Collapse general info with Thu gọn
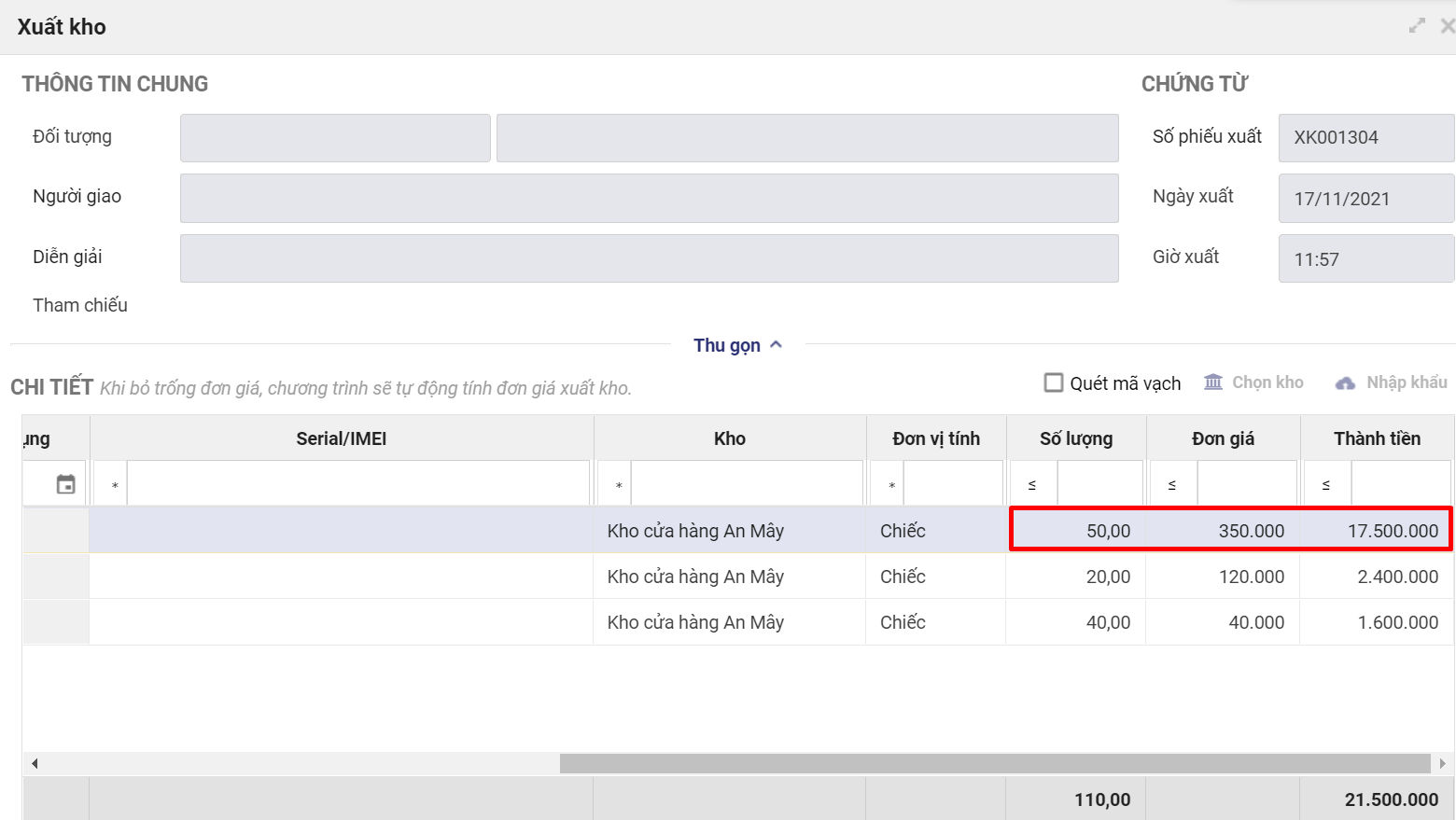This screenshot has width=1456, height=820. coord(737,345)
